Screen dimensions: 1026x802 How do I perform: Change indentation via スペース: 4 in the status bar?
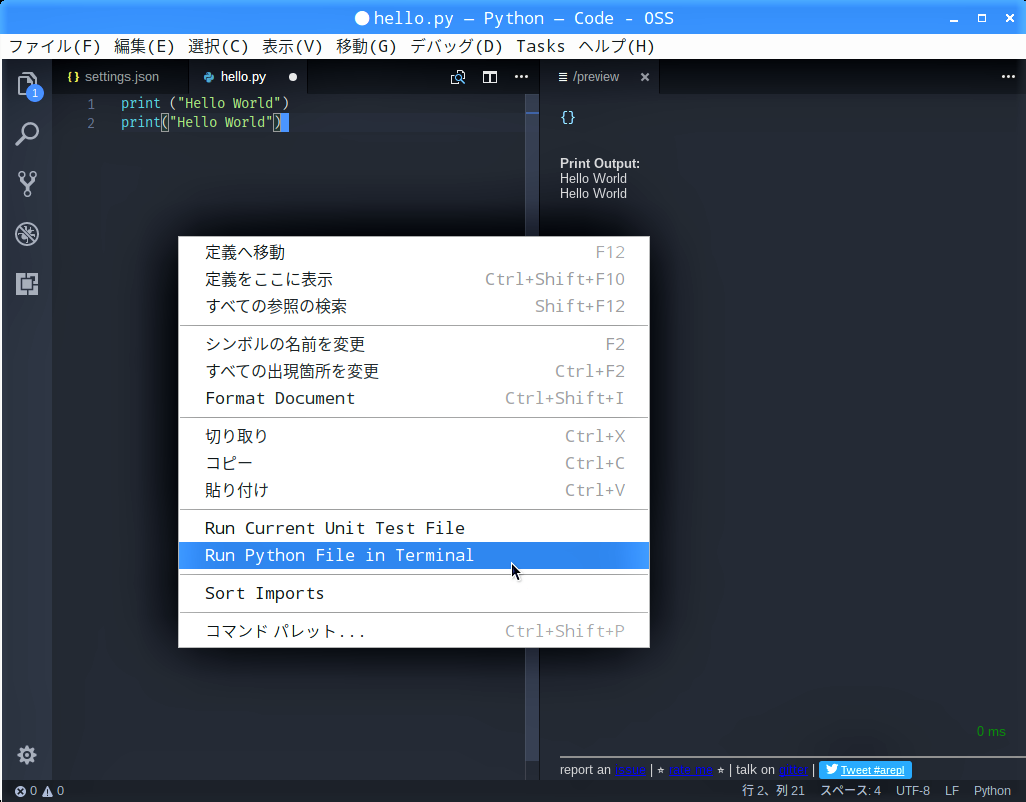(851, 790)
